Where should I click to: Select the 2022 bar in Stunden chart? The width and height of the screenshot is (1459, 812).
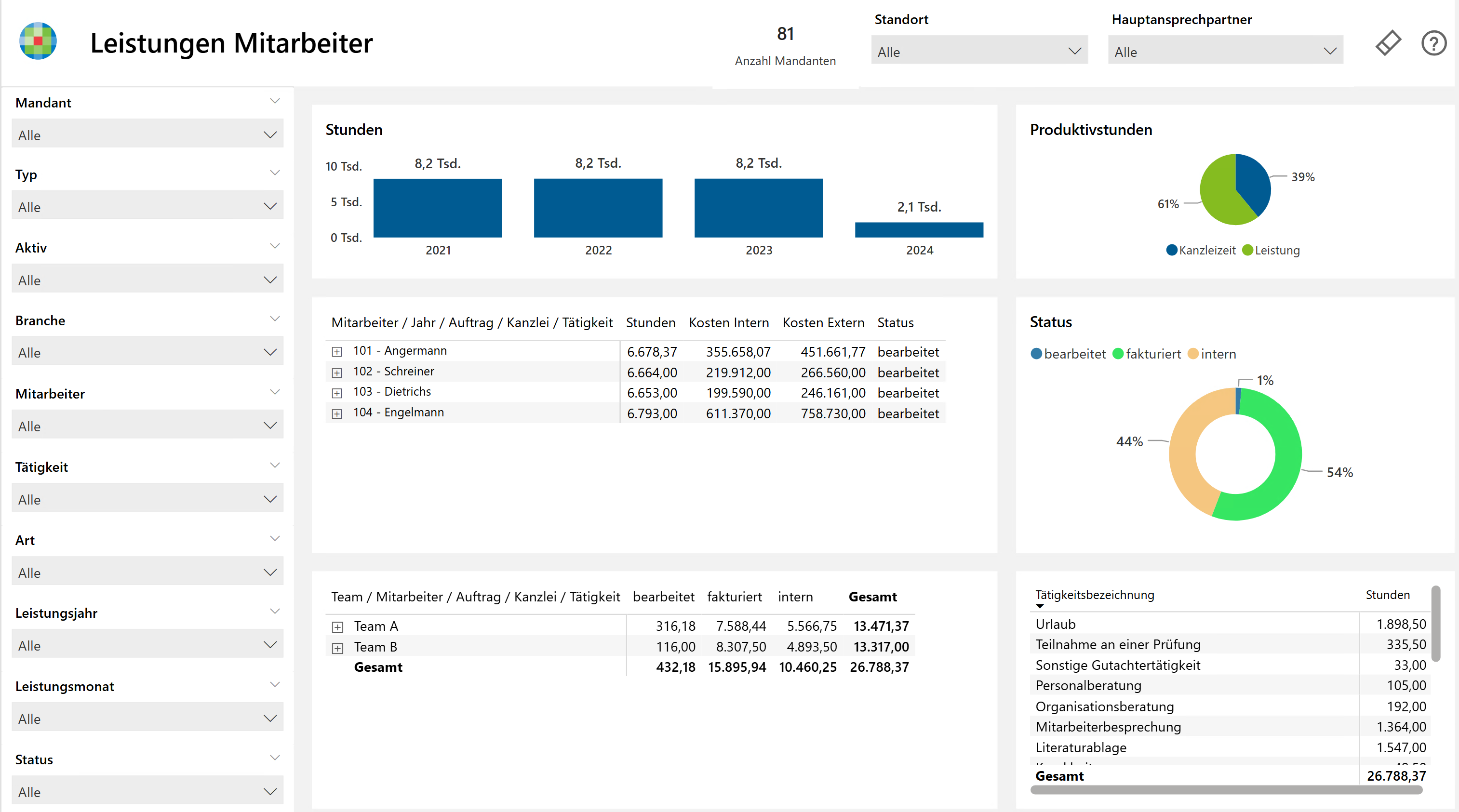pos(598,208)
